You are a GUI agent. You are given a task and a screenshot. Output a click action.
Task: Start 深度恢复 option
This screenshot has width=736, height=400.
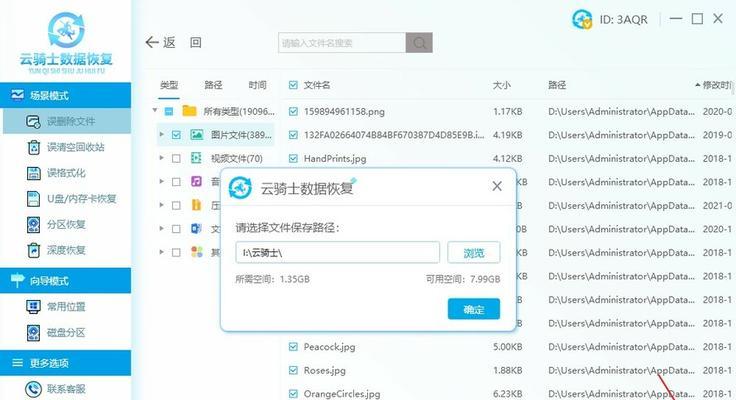56,250
